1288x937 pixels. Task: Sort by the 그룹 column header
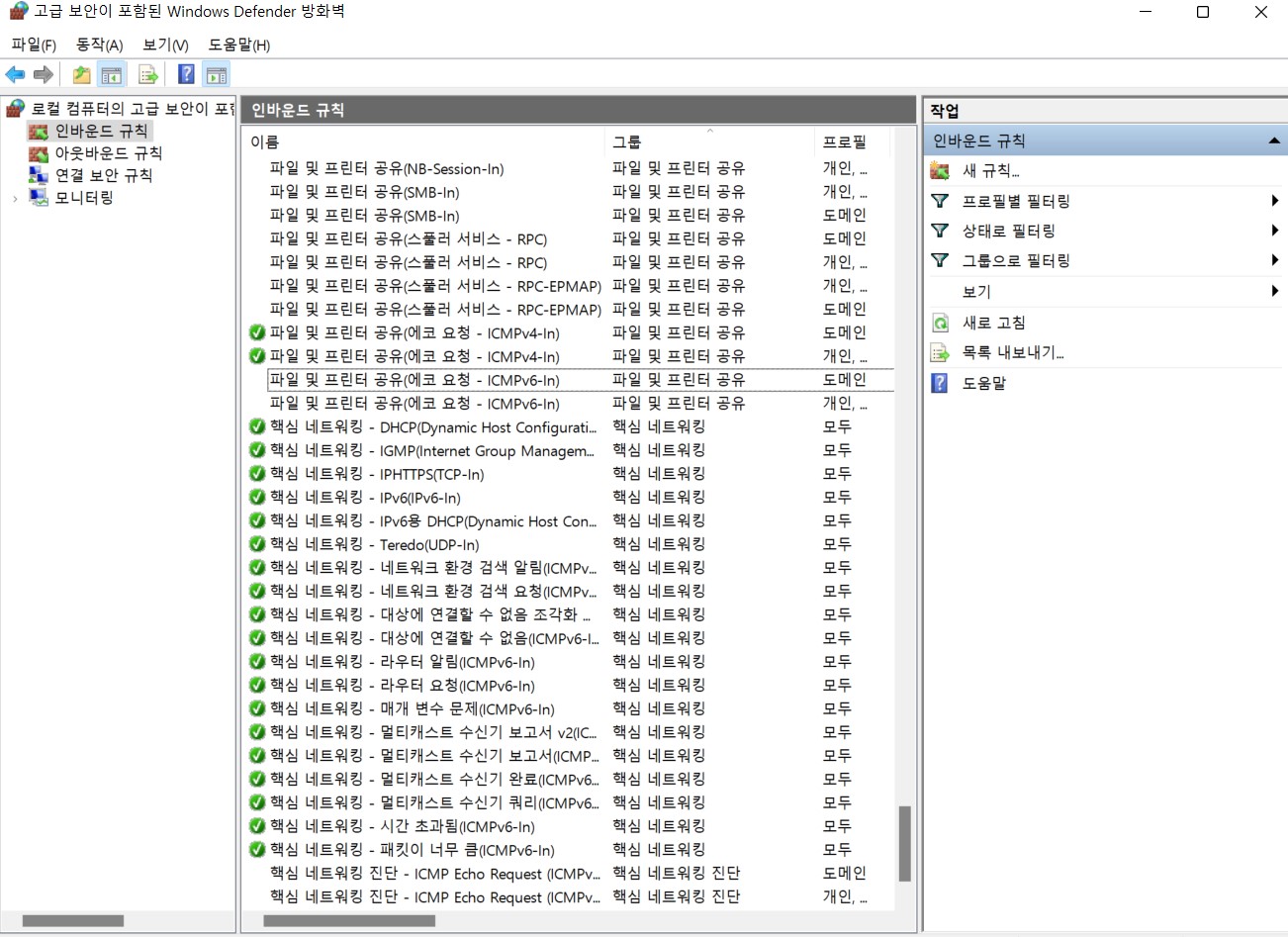tap(710, 142)
